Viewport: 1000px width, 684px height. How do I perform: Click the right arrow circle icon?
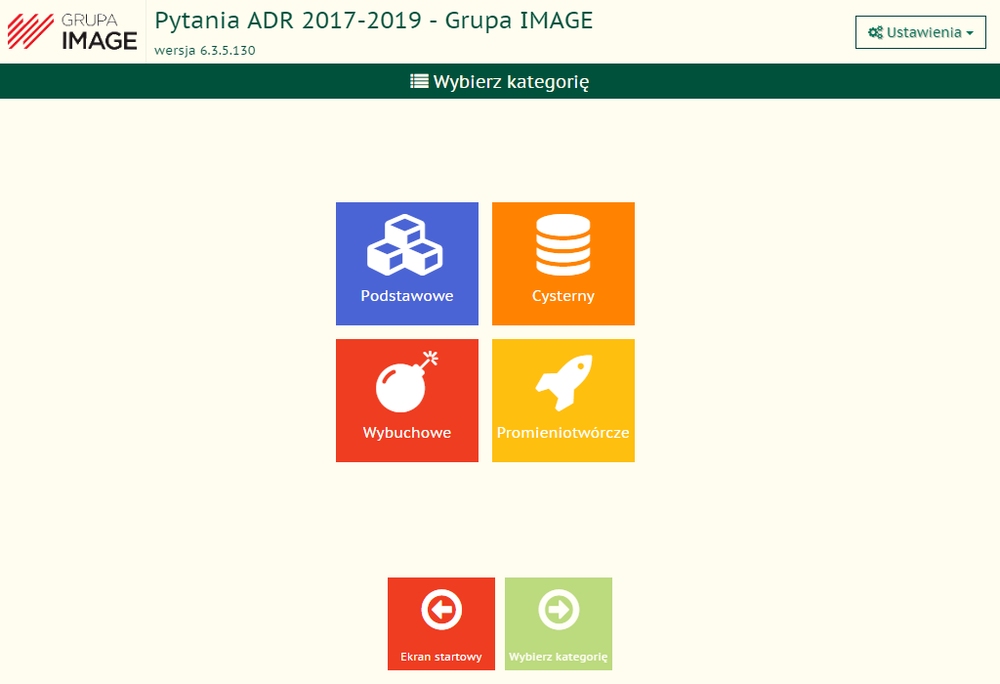558,609
